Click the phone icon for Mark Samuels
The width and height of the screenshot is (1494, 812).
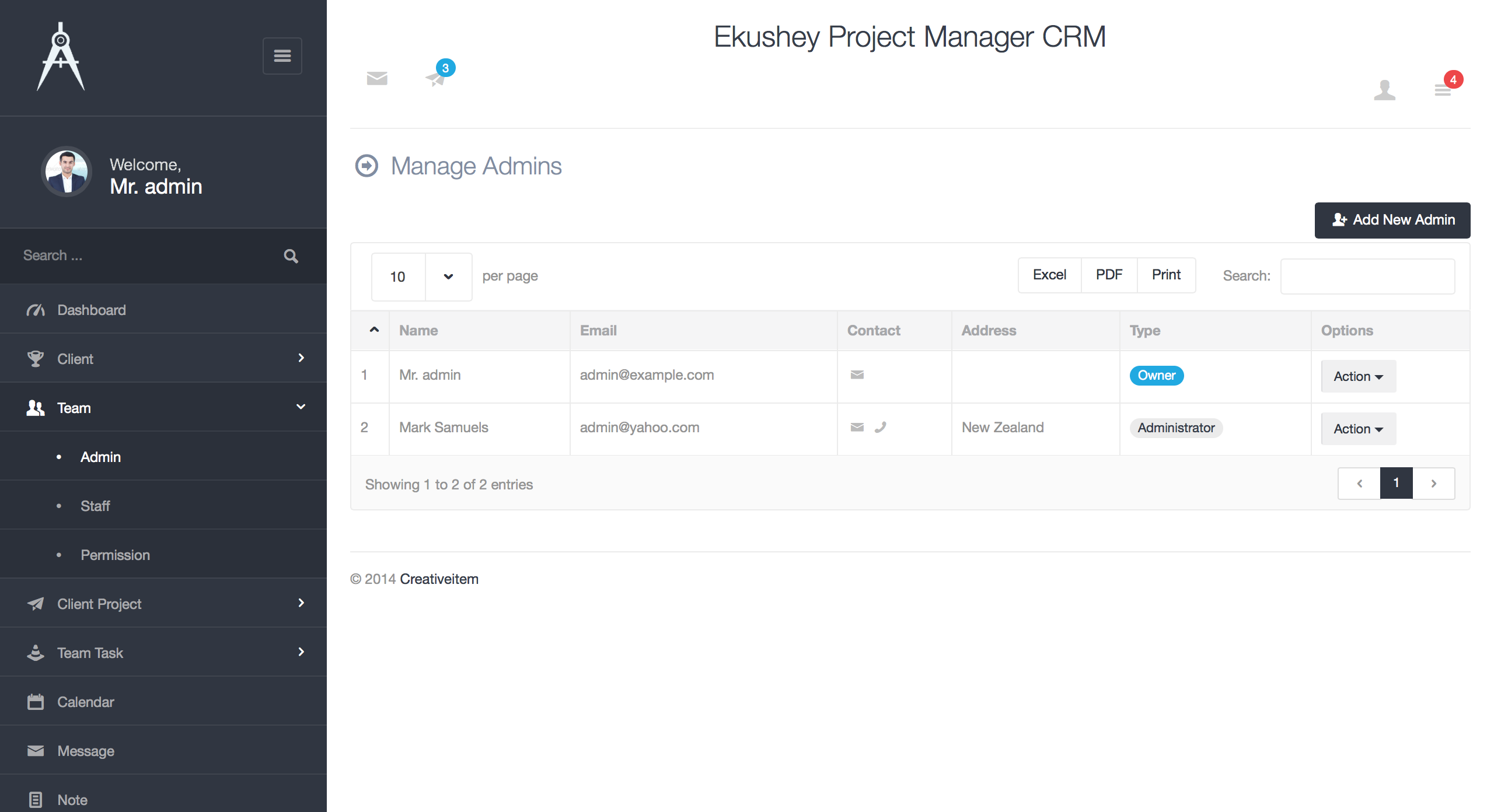(880, 428)
